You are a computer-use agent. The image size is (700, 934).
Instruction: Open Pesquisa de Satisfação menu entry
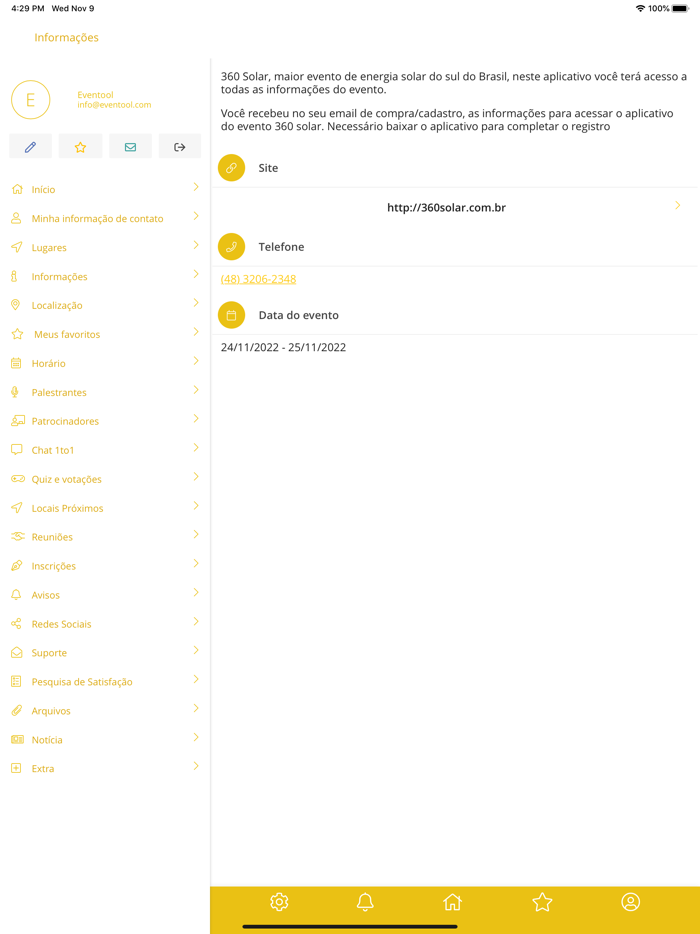(x=81, y=682)
